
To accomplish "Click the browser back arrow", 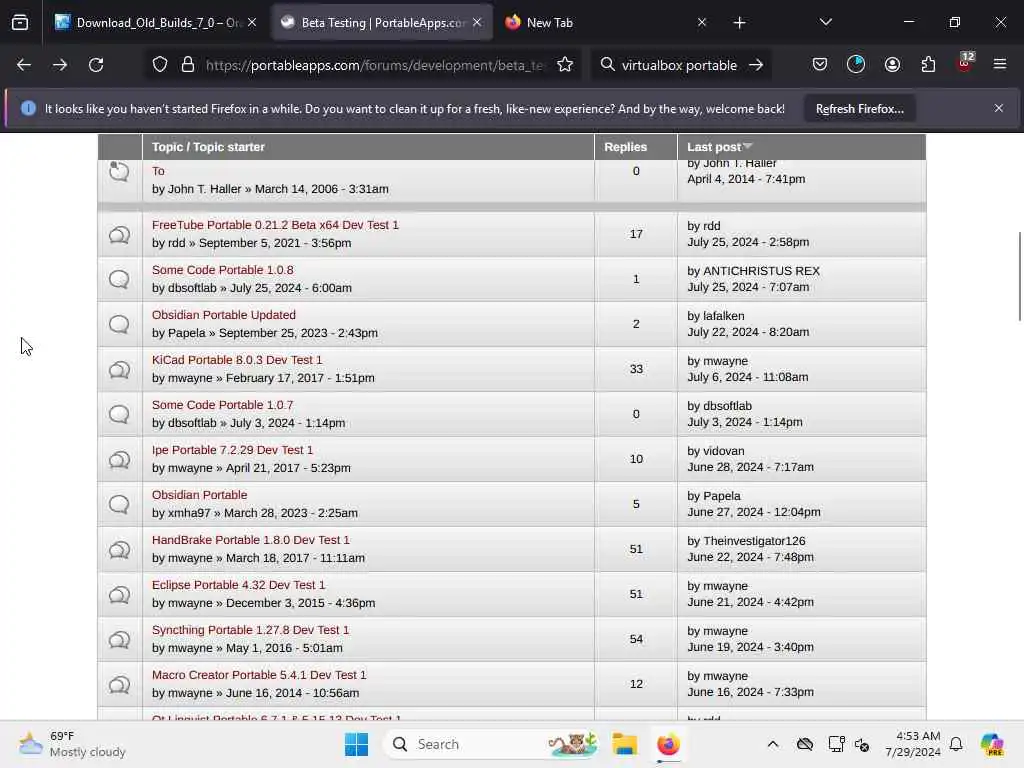I will pyautogui.click(x=24, y=65).
